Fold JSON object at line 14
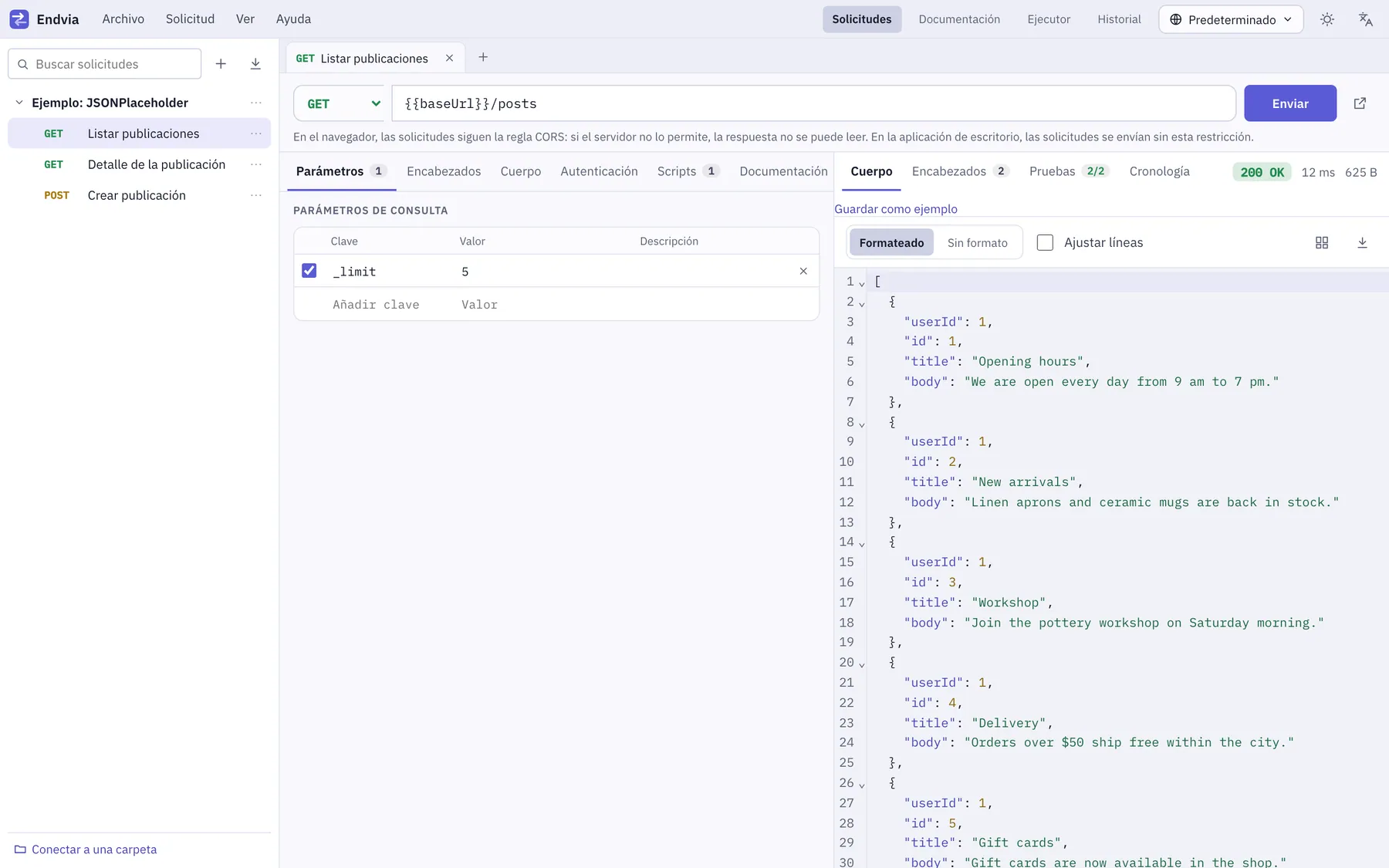 (862, 544)
